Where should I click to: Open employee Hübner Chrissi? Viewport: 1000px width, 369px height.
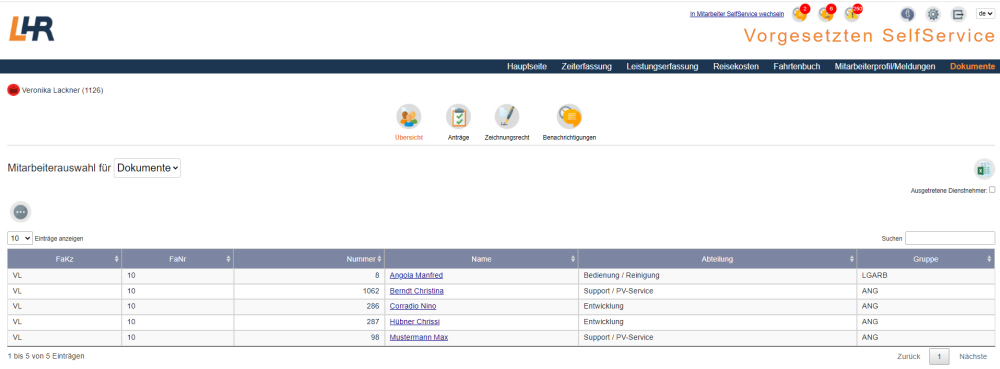[x=415, y=321]
